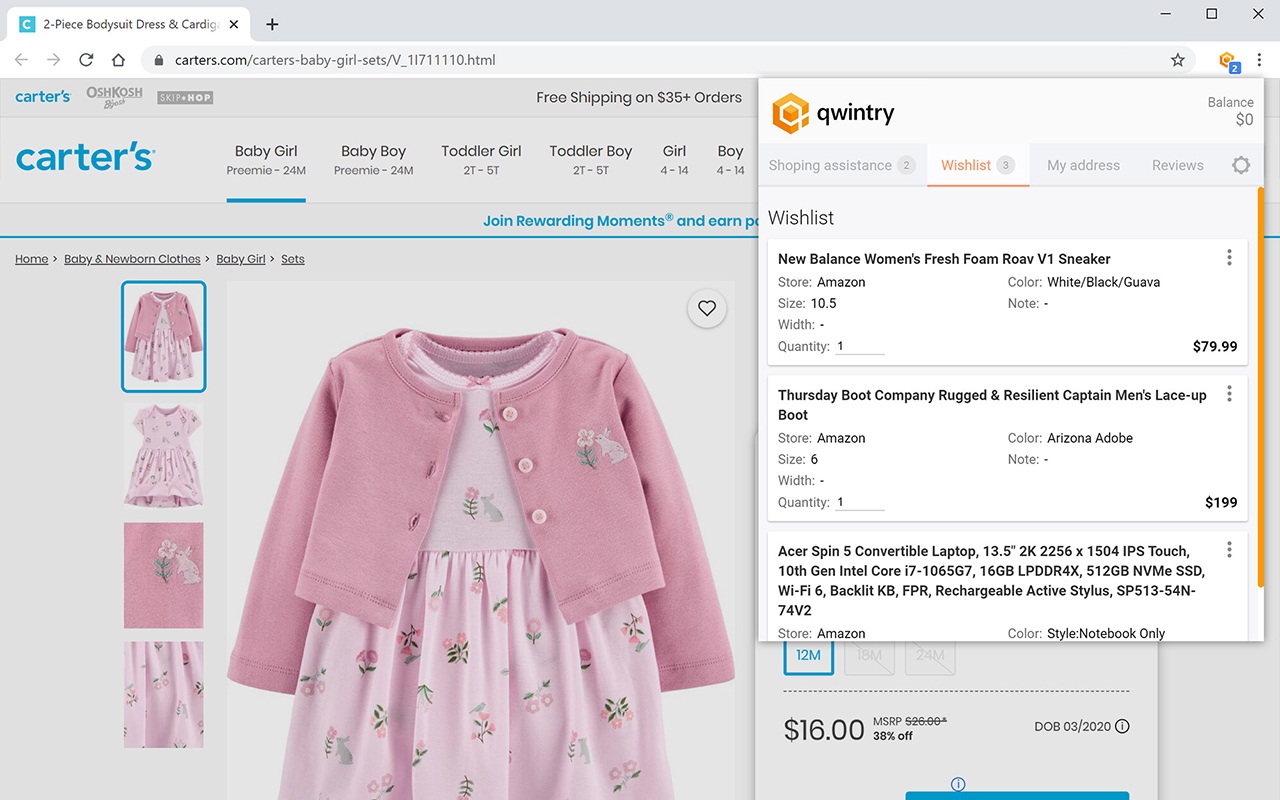Open Chrome three-dot menu

(1260, 60)
